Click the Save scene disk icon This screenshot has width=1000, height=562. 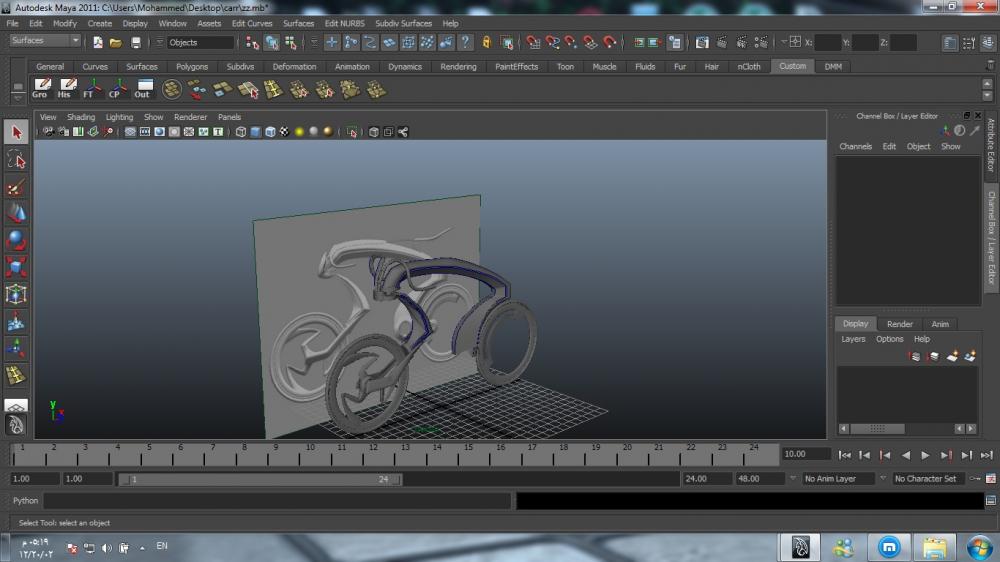136,42
